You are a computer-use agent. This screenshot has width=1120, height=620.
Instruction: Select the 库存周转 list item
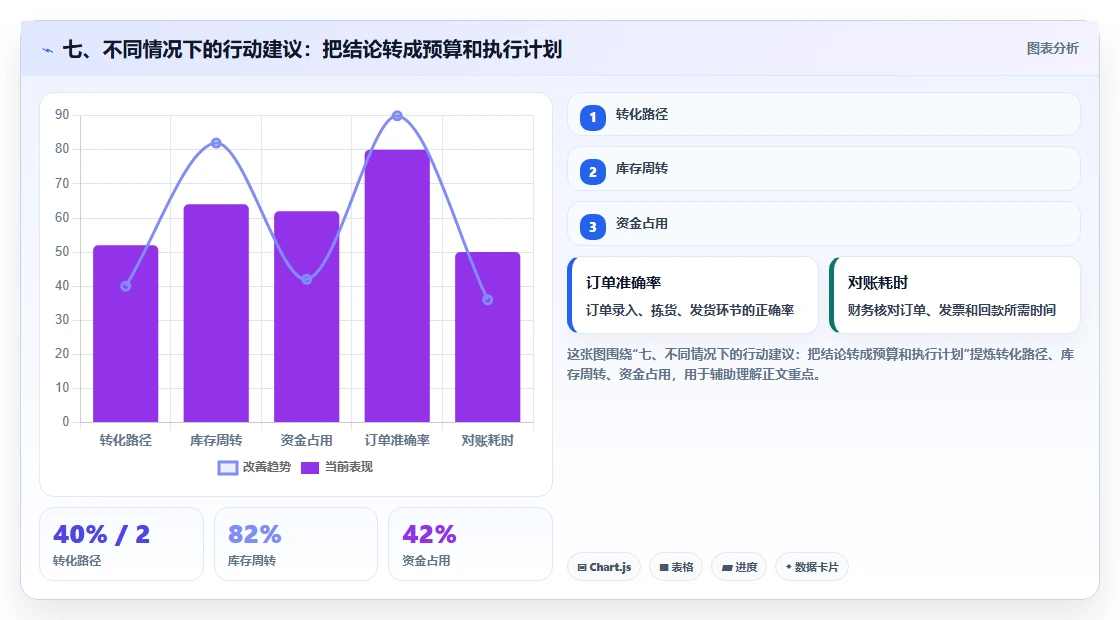(x=824, y=169)
